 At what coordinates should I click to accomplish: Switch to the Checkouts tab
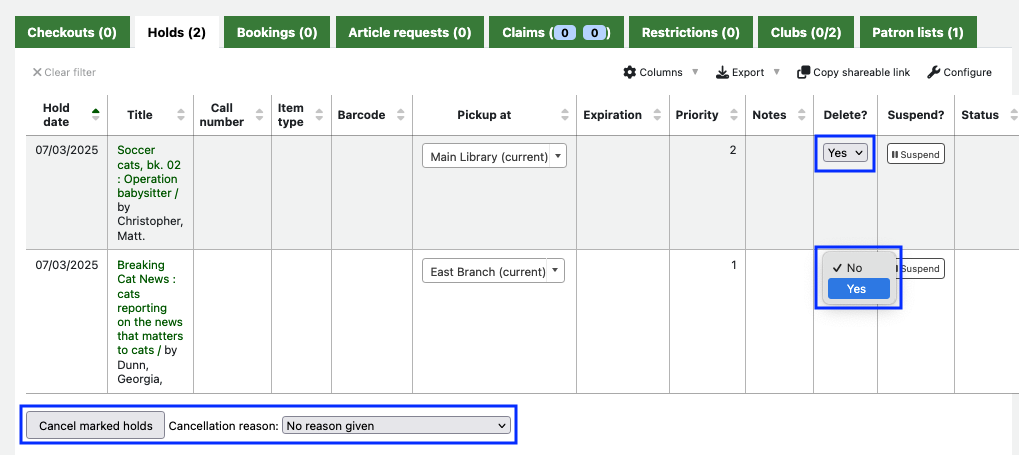coord(72,32)
